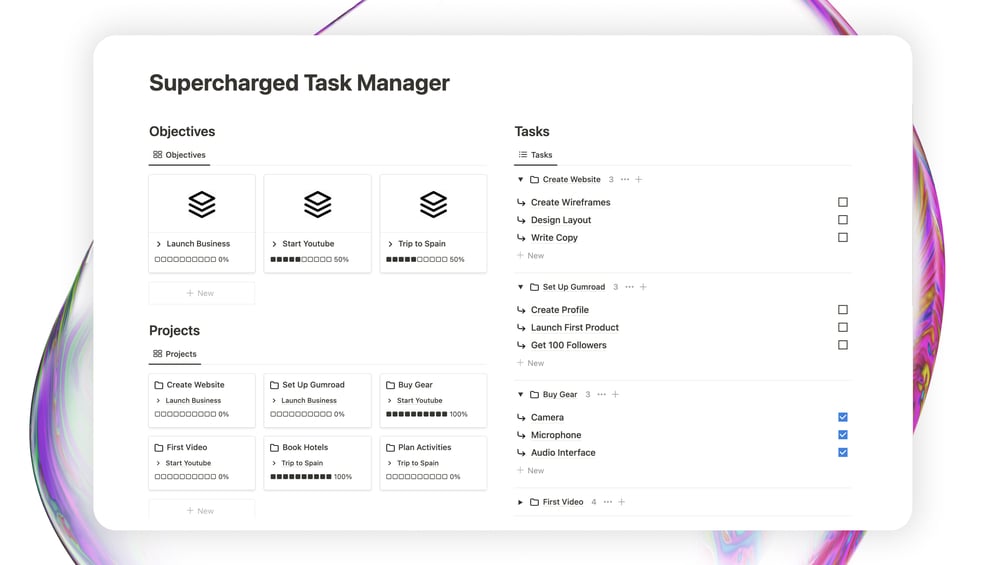Open the Plan Activities project card title
The height and width of the screenshot is (565, 1005).
[x=424, y=448]
